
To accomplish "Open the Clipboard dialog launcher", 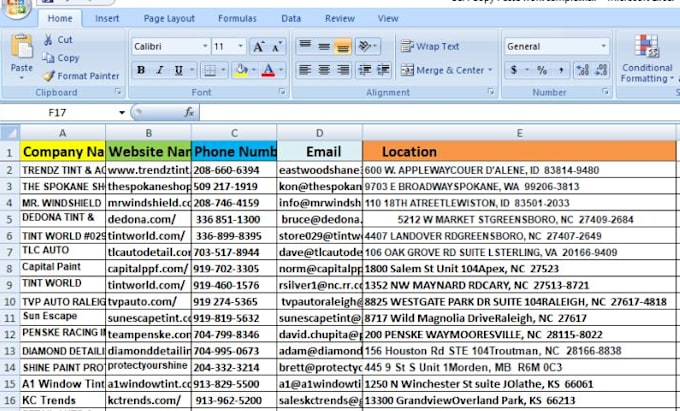I will pyautogui.click(x=118, y=92).
